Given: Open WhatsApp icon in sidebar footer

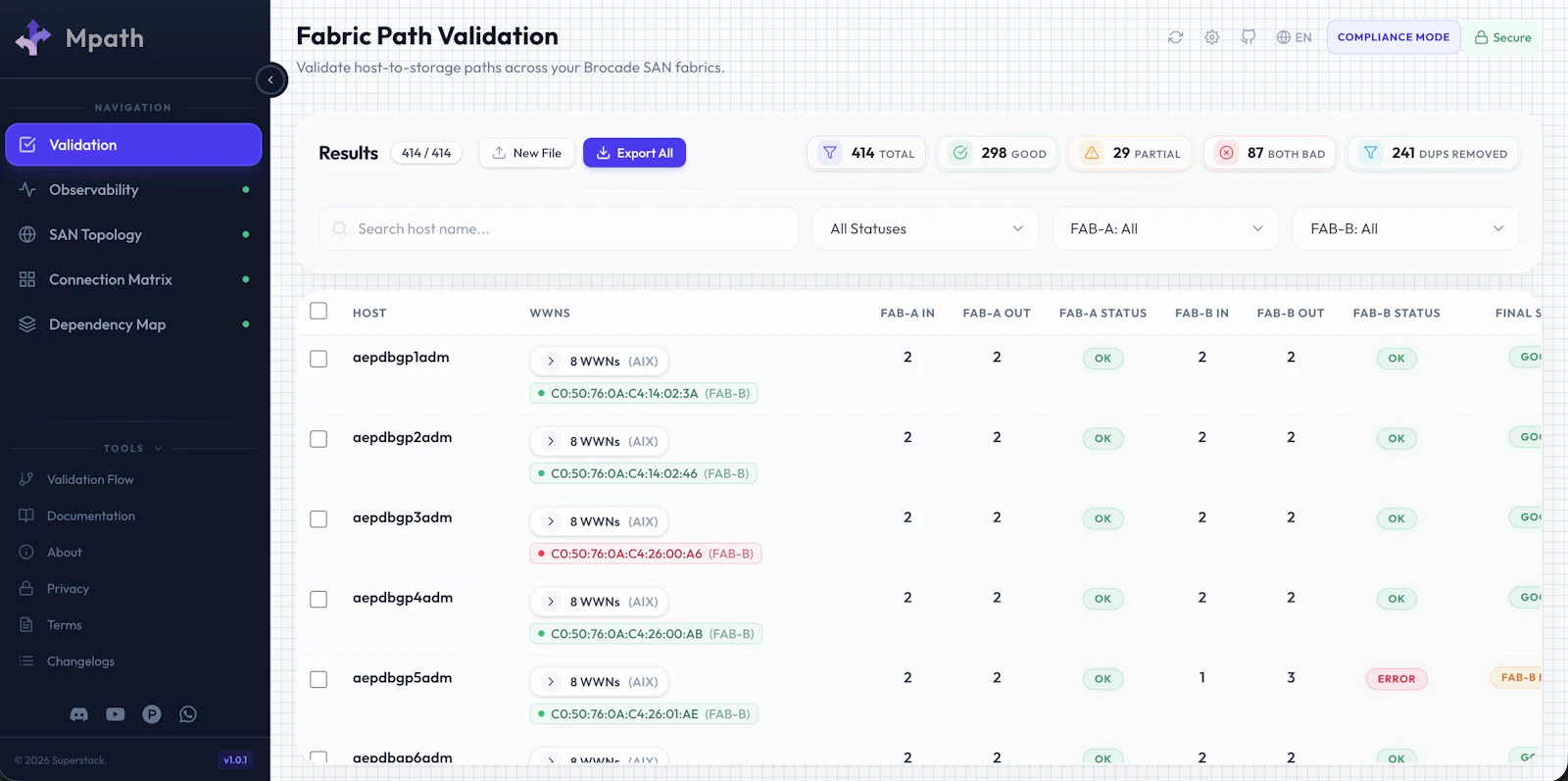Looking at the screenshot, I should (188, 714).
